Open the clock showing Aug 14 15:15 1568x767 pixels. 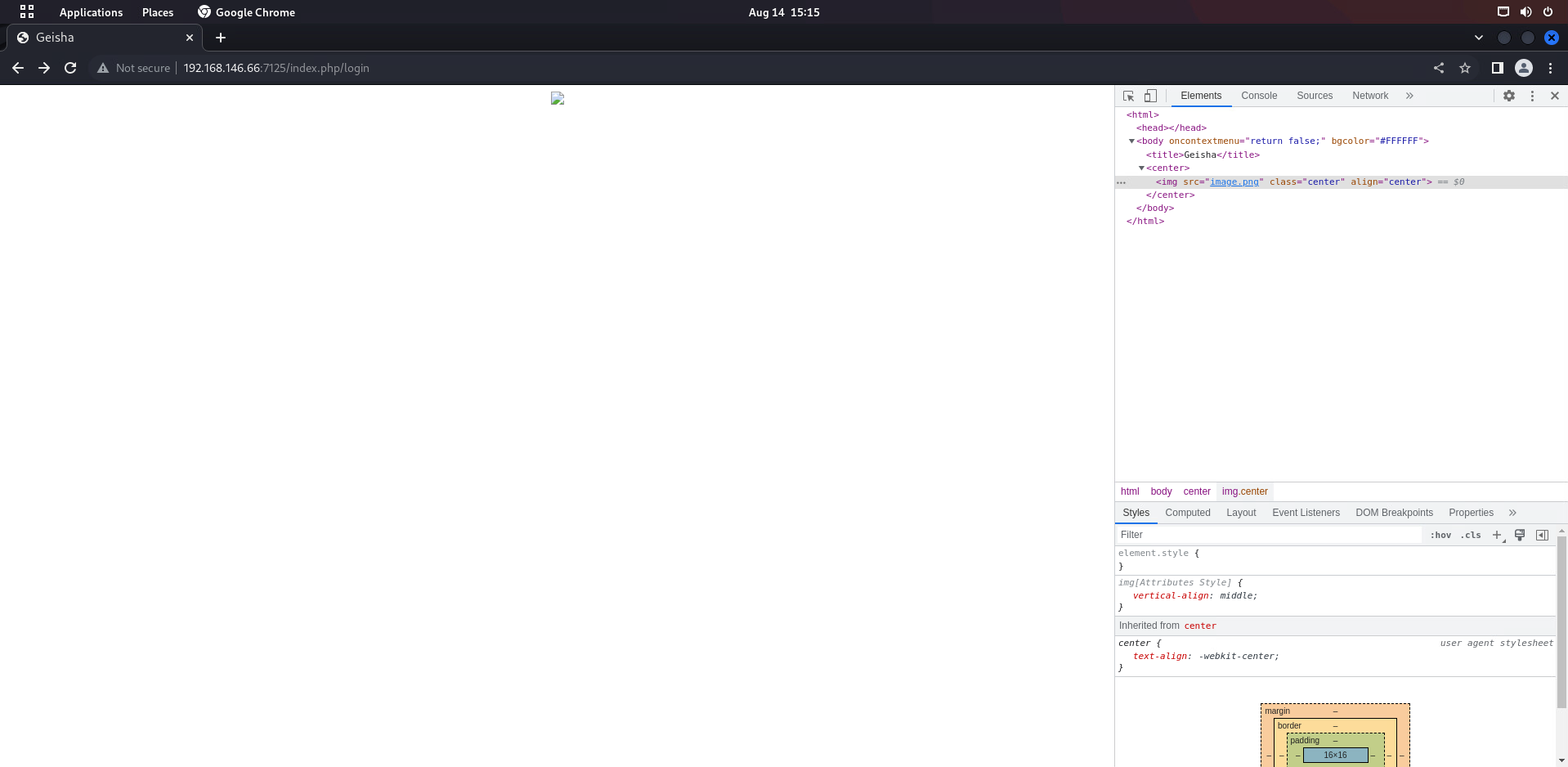click(784, 12)
